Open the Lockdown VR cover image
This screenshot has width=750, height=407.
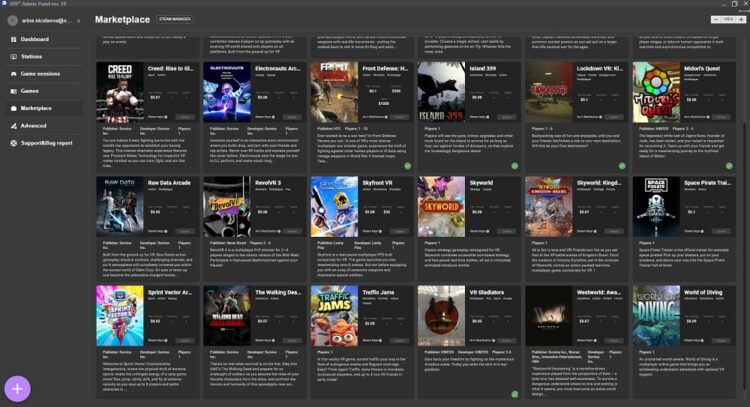click(549, 92)
